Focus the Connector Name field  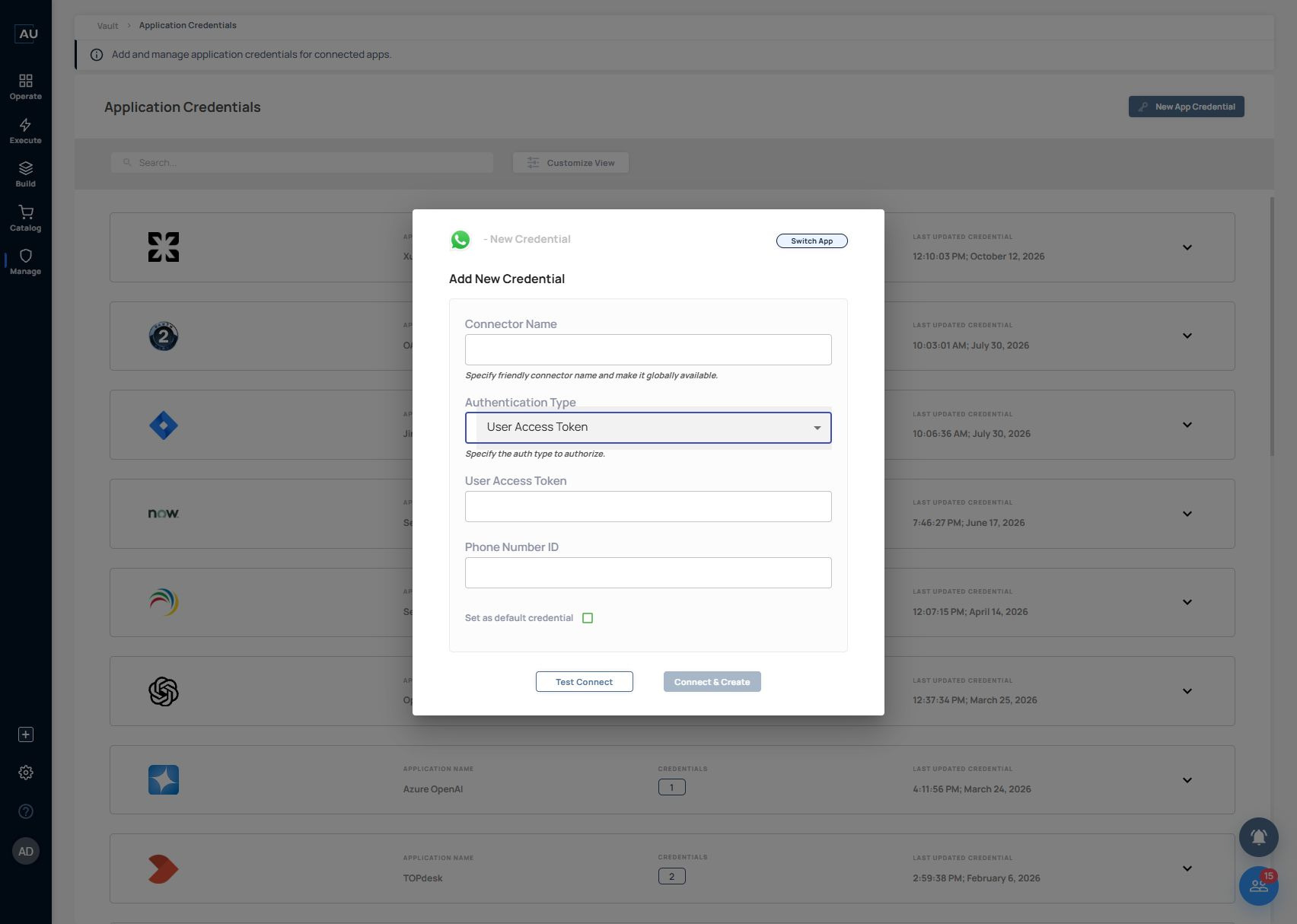click(648, 350)
